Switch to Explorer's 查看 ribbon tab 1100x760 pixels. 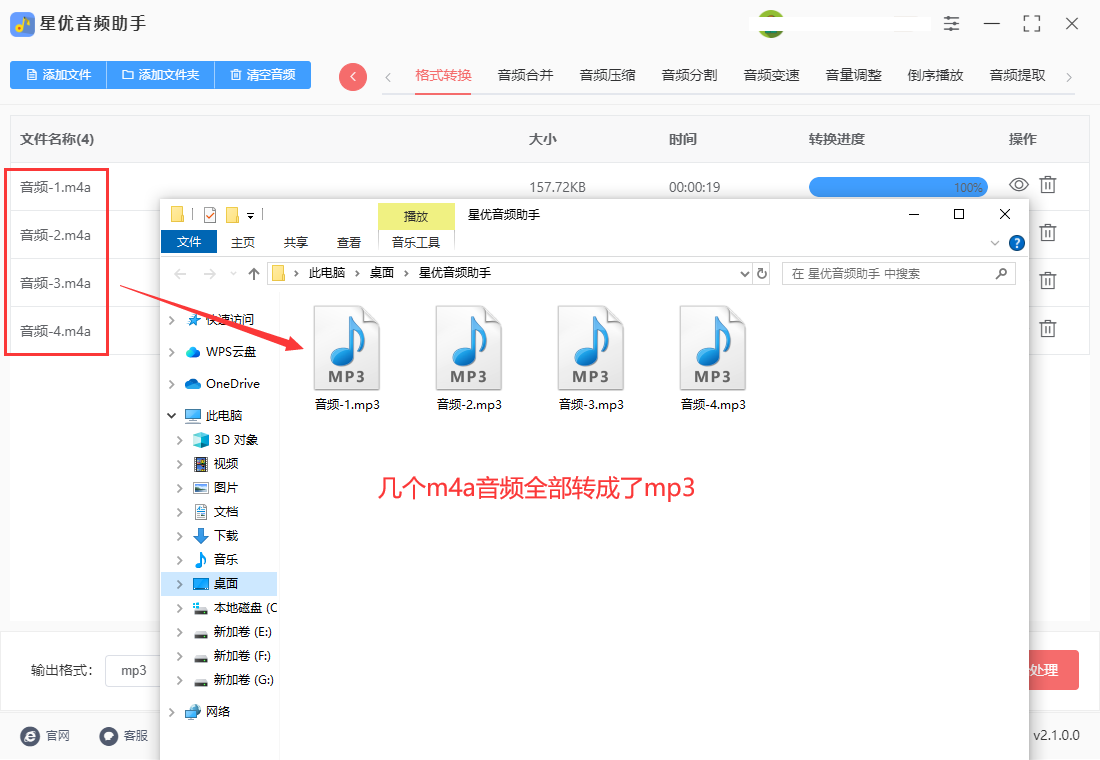tap(349, 242)
